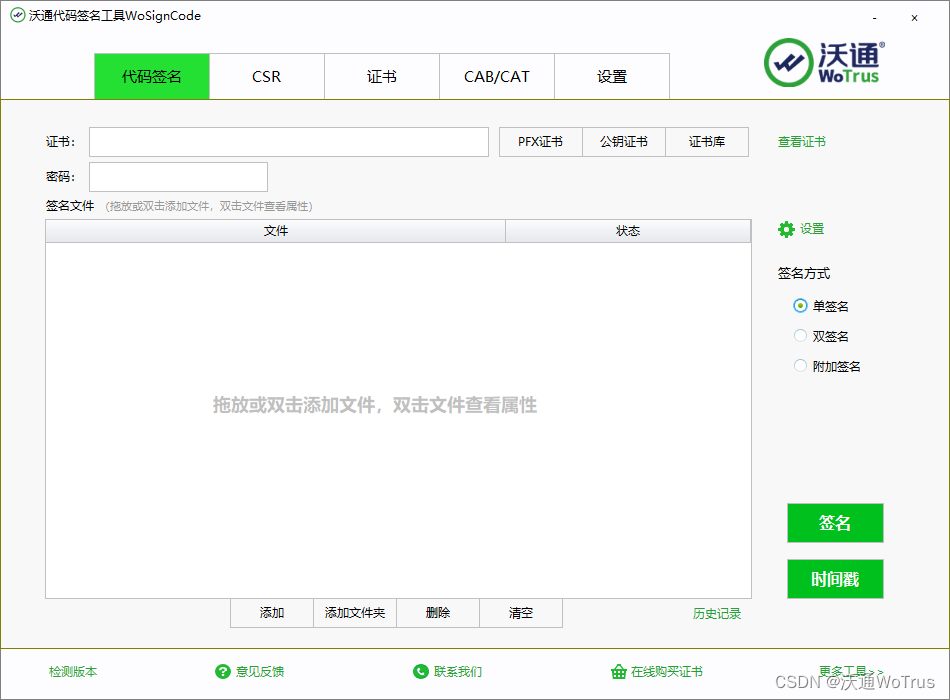The height and width of the screenshot is (700, 950).
Task: Click the 检测版本 link
Action: (x=73, y=672)
